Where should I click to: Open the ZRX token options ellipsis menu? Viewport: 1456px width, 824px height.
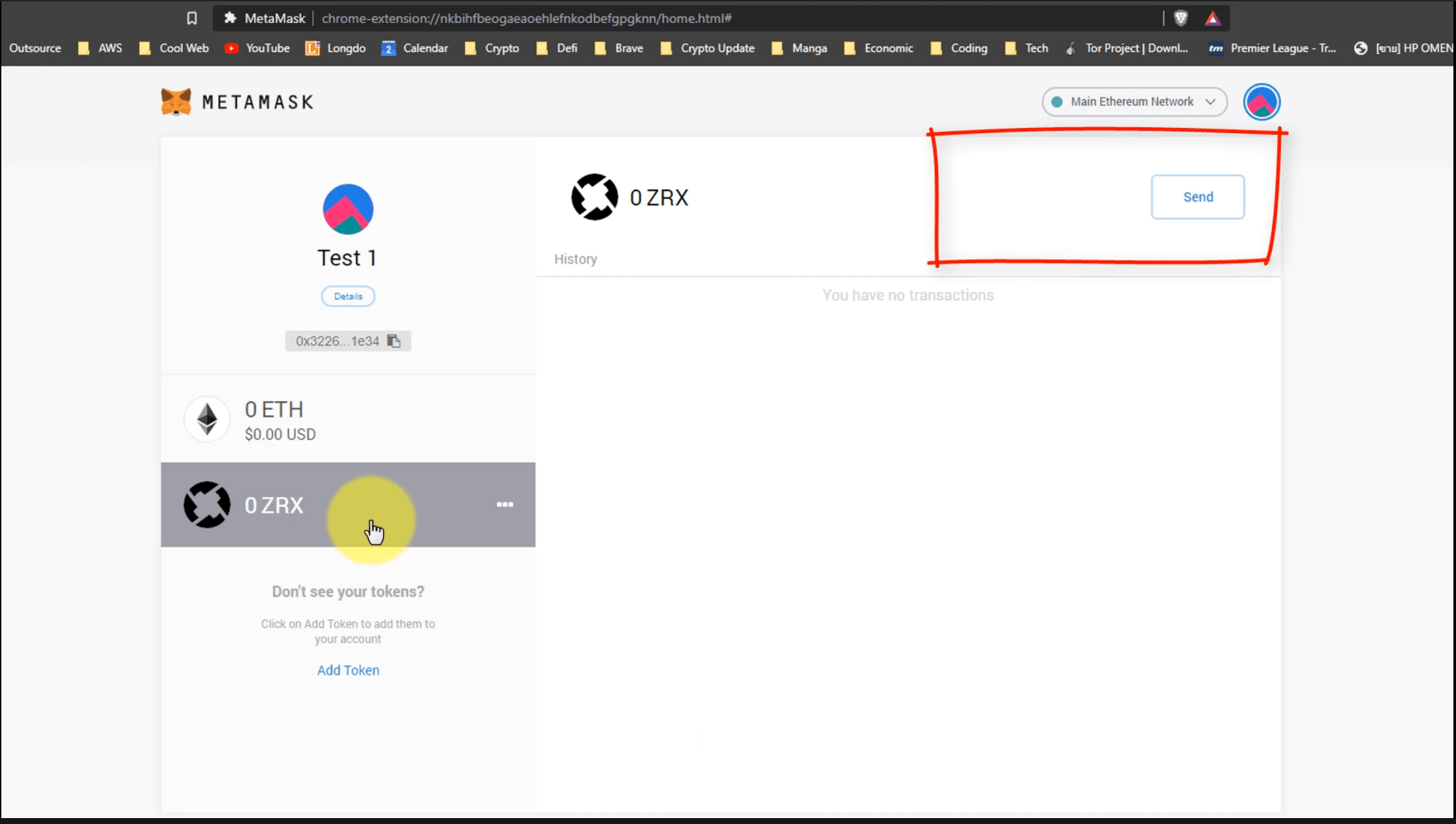click(x=505, y=504)
